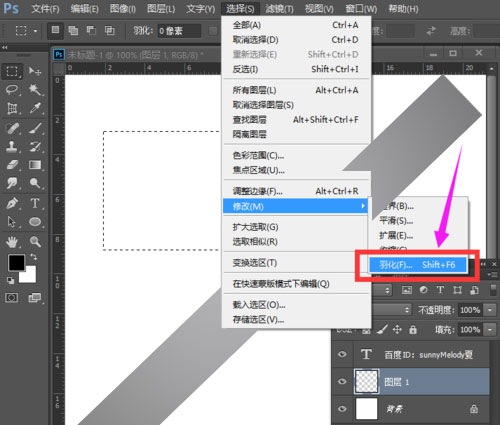The width and height of the screenshot is (500, 425).
Task: Click the 羽化 feather pixel input field
Action: pyautogui.click(x=179, y=31)
